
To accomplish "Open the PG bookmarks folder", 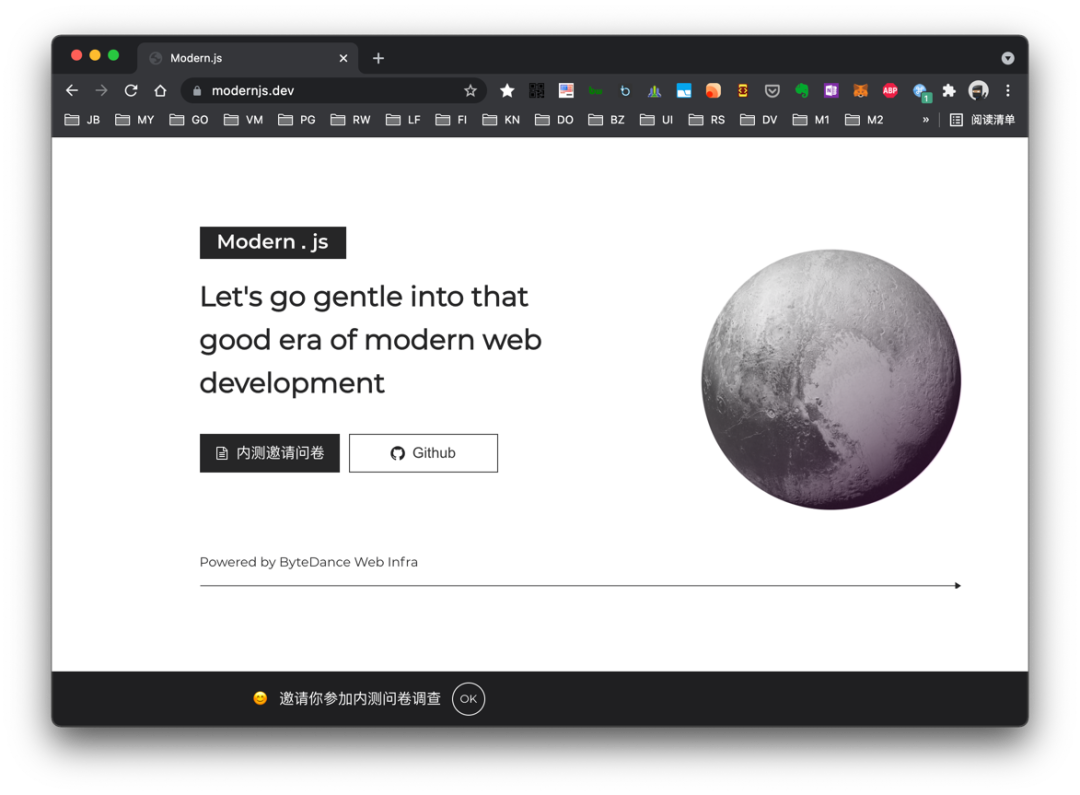I will point(297,120).
